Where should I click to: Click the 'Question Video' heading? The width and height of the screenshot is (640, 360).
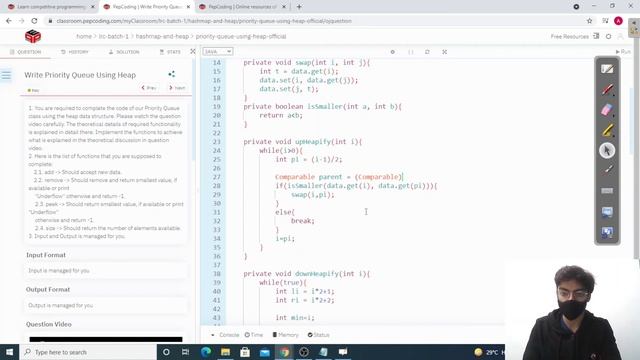pyautogui.click(x=49, y=324)
